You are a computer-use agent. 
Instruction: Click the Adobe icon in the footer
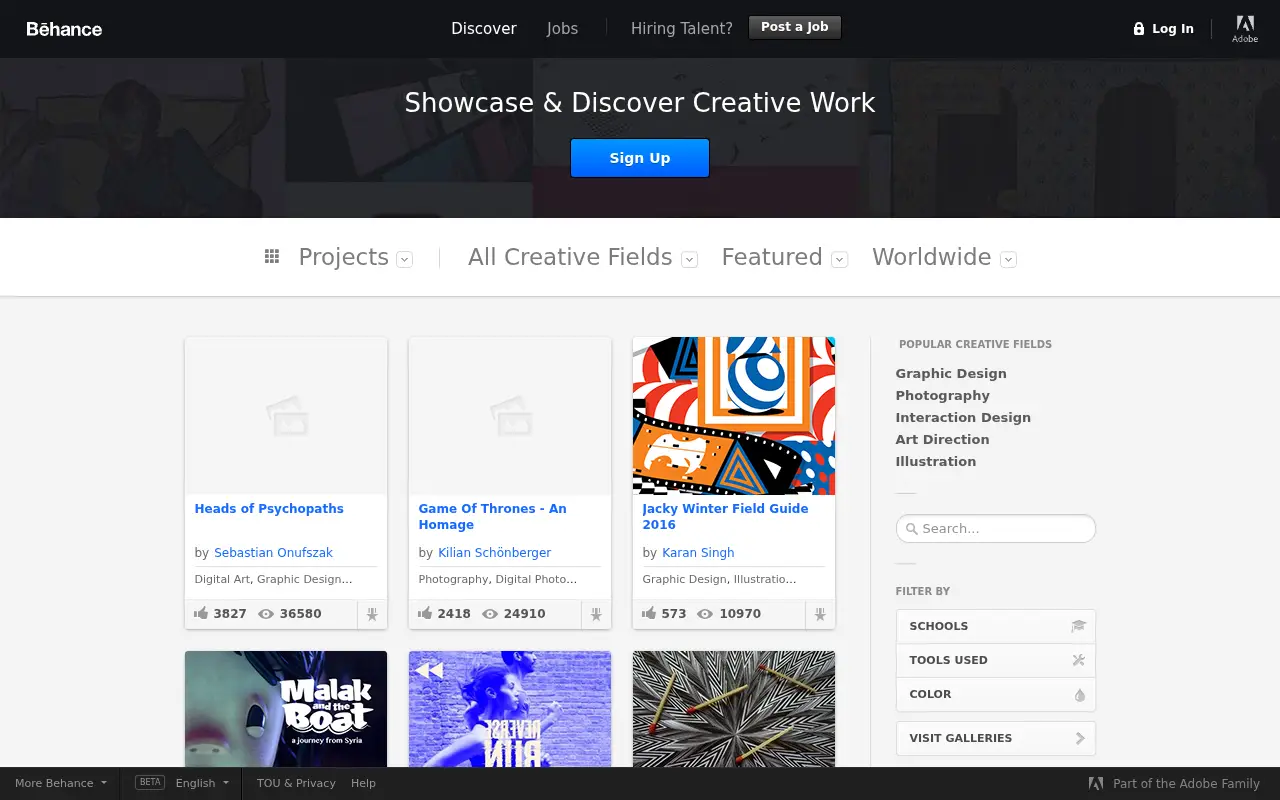click(x=1096, y=784)
